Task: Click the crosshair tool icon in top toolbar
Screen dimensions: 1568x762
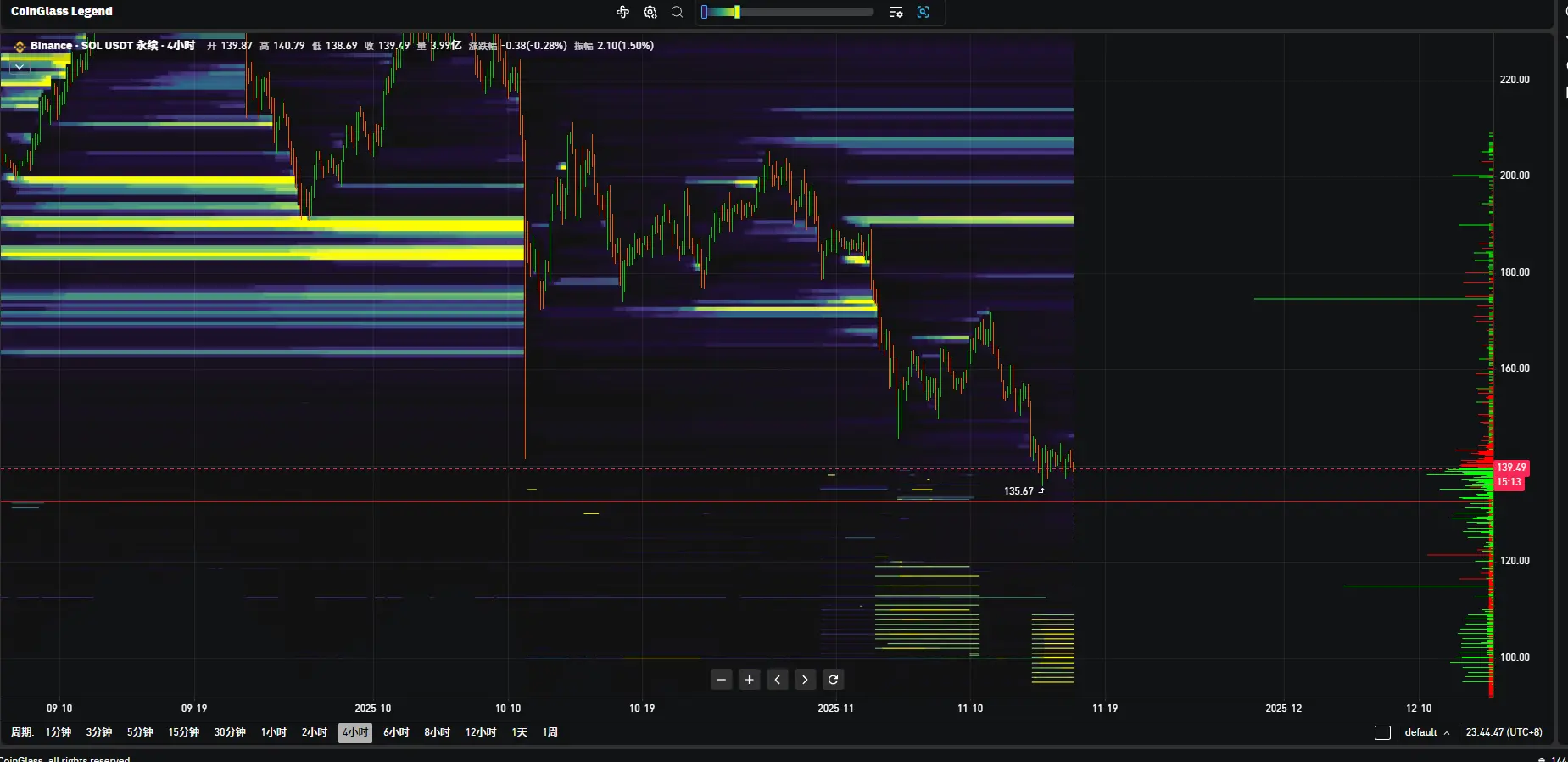Action: pos(622,12)
